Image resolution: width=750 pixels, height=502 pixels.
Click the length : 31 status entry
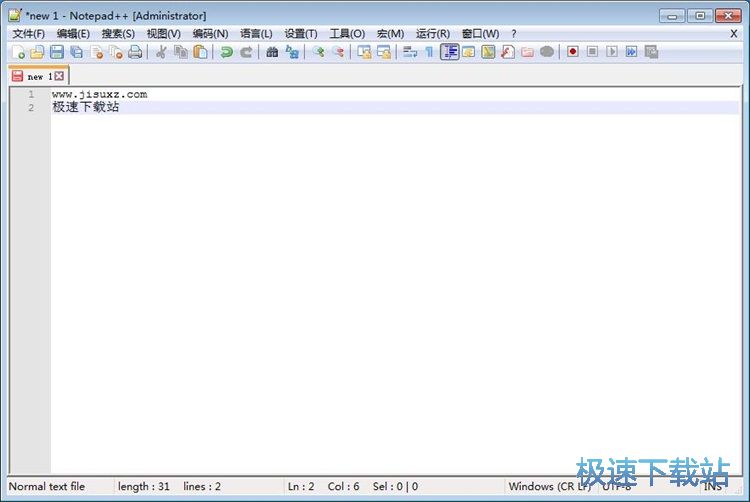click(x=144, y=486)
